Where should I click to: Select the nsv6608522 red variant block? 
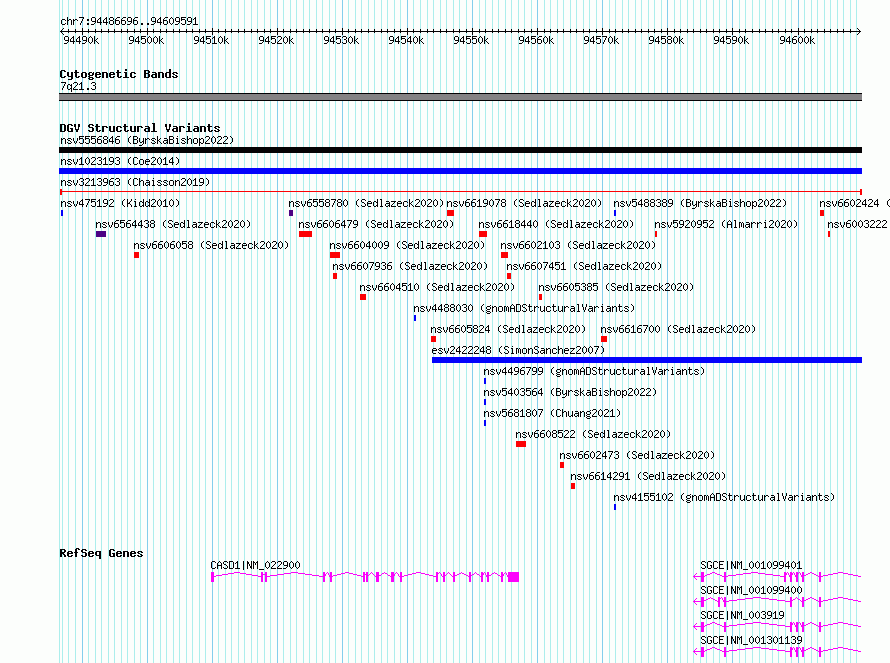[x=521, y=444]
